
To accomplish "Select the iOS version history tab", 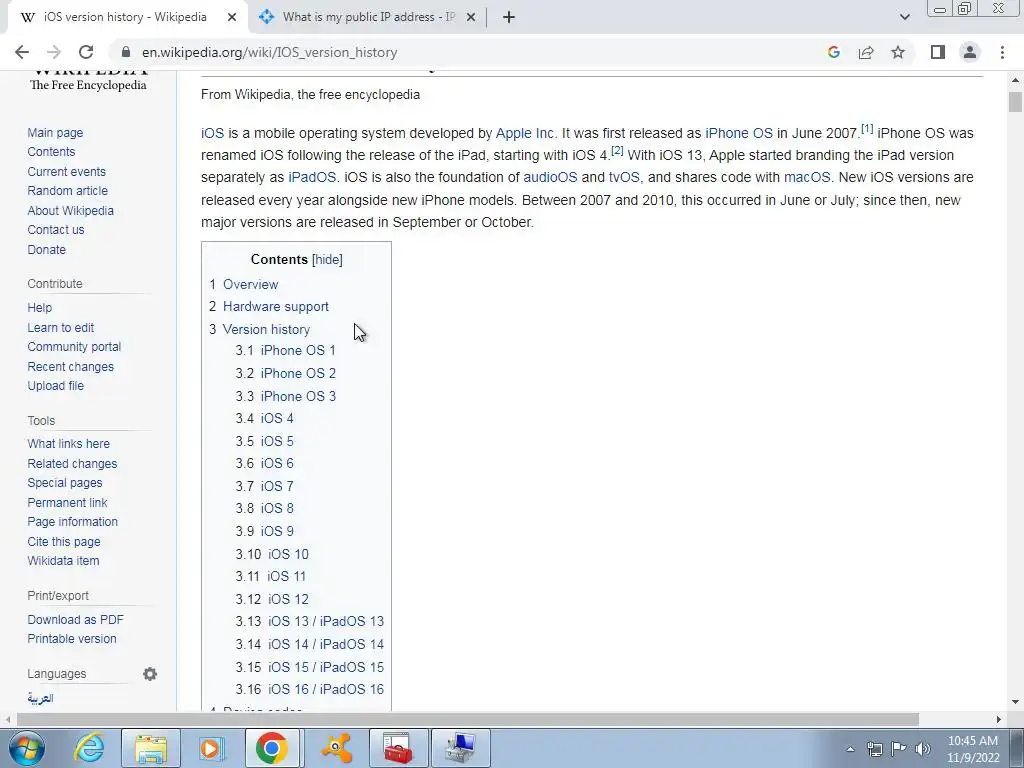I will click(x=124, y=18).
